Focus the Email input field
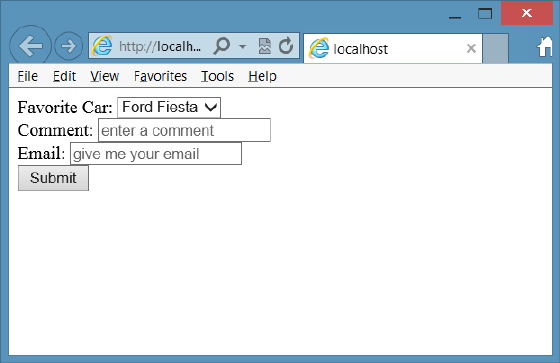The width and height of the screenshot is (560, 363). click(x=156, y=154)
